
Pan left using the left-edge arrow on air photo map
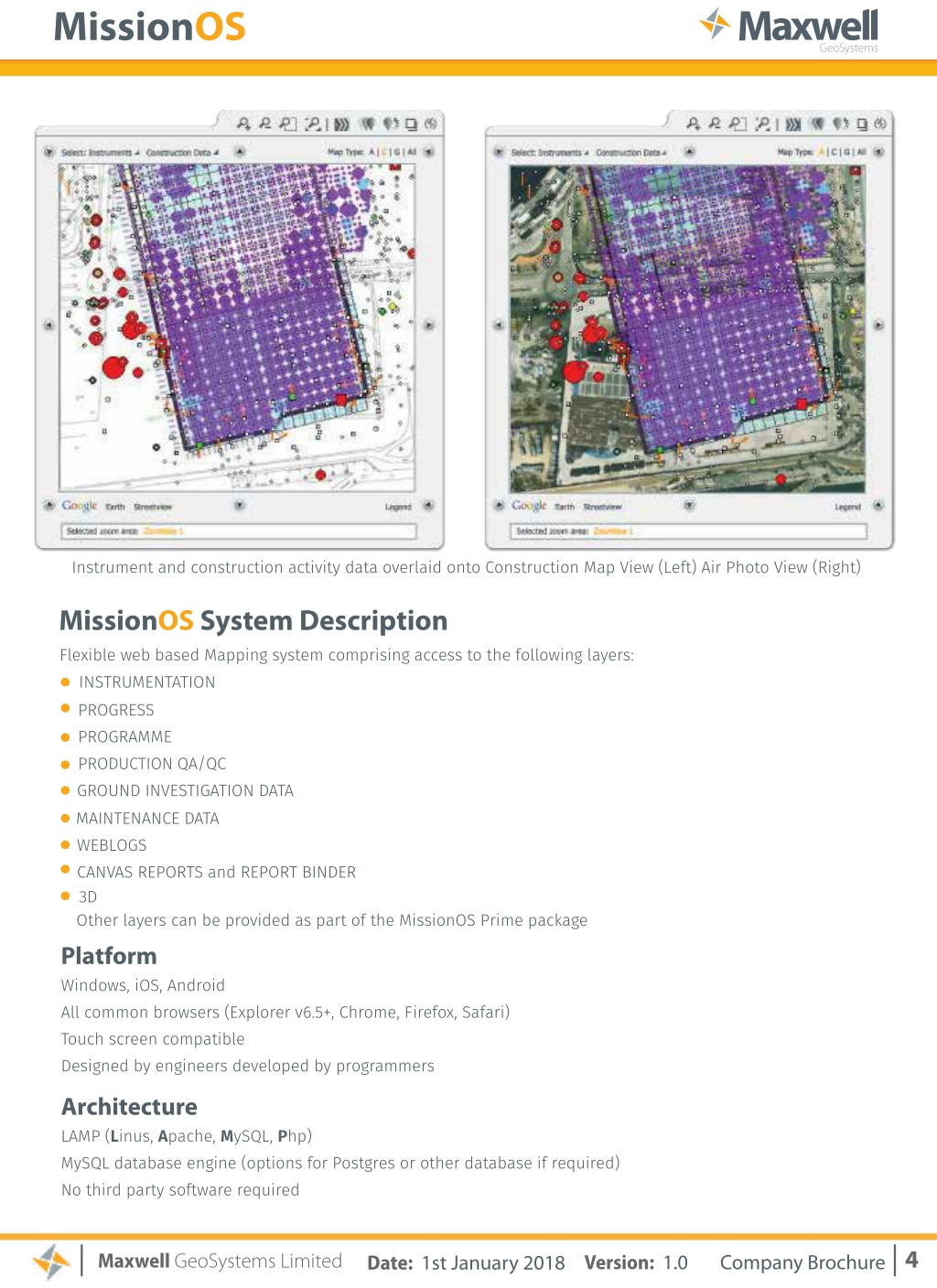coord(499,325)
